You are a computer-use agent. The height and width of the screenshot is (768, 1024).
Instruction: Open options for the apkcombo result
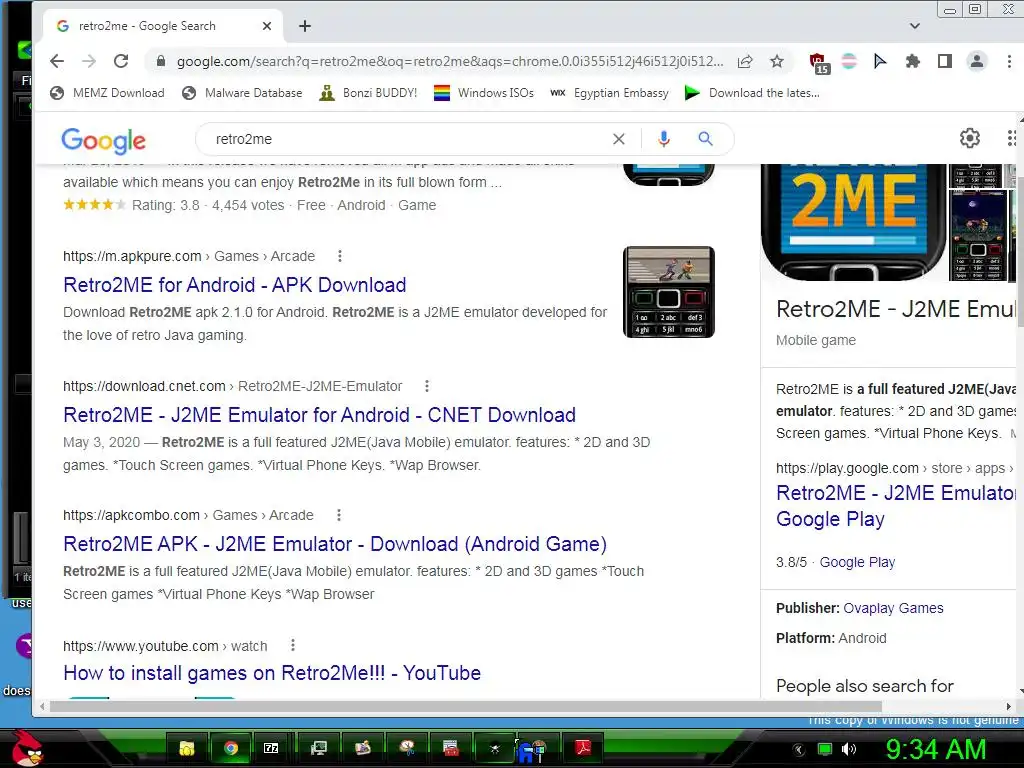(338, 515)
